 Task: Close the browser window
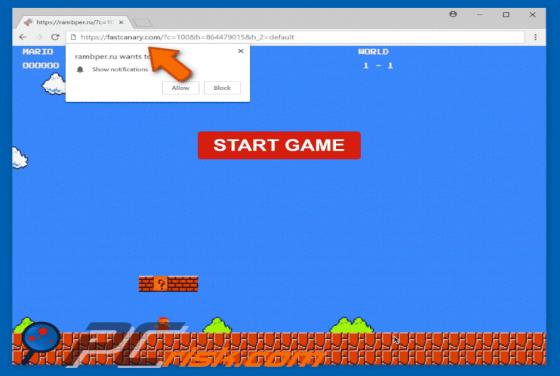pos(532,15)
